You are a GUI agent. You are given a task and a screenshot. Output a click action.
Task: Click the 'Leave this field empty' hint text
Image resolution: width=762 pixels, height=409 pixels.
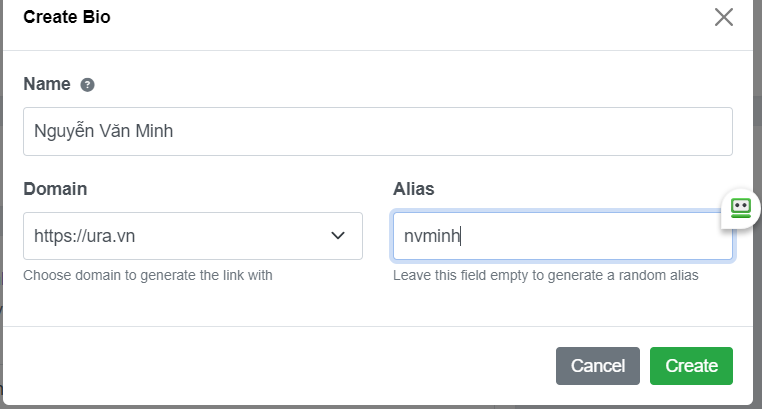click(545, 275)
